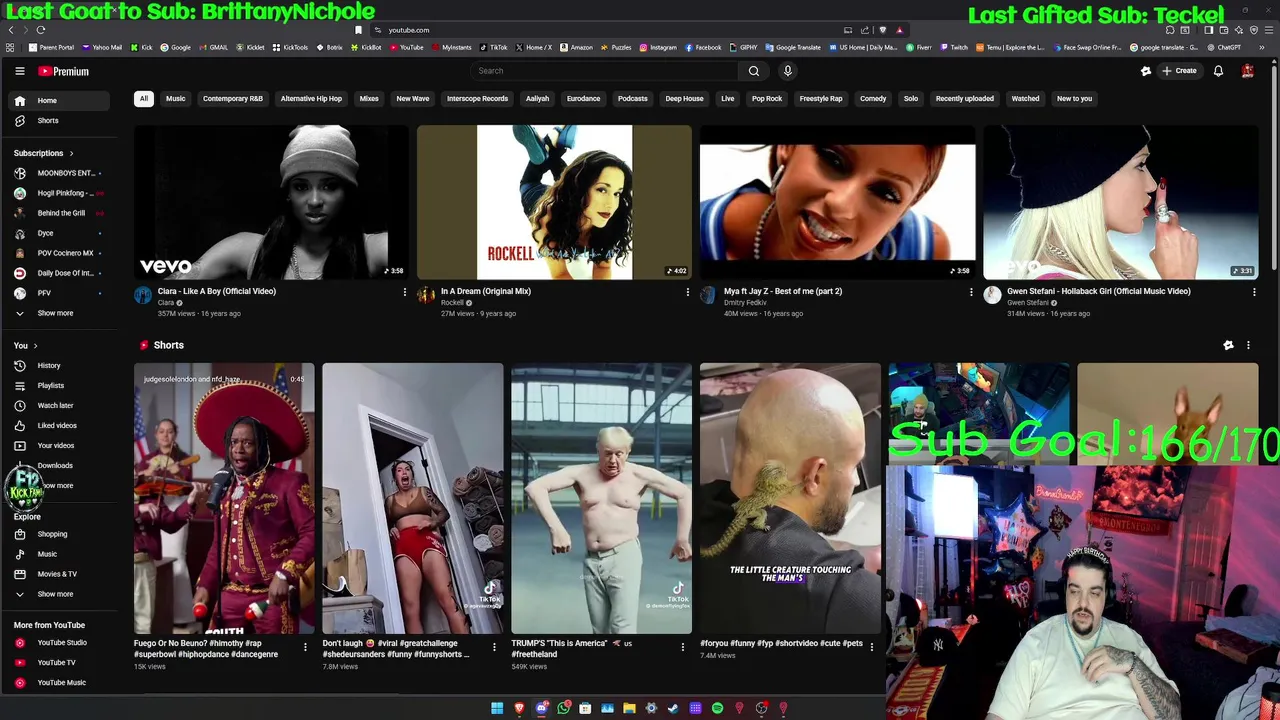Play the little creature bald man short

click(x=790, y=498)
